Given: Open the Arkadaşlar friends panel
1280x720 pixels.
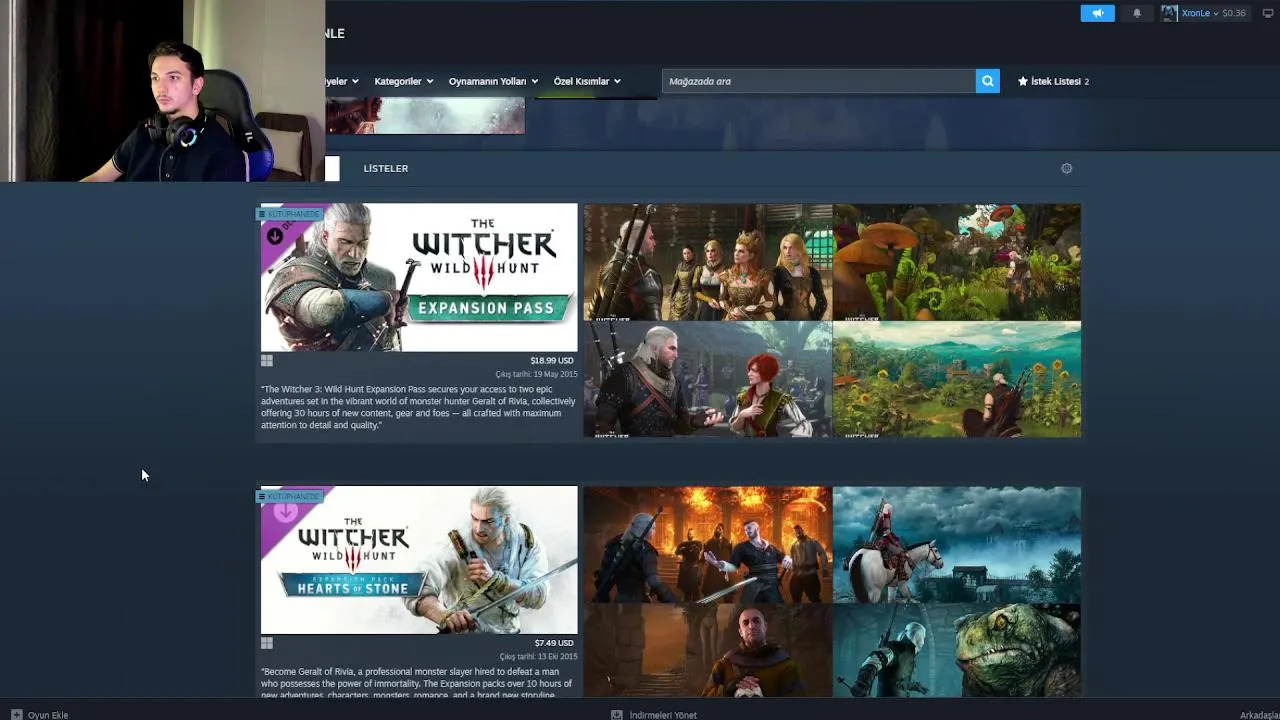Looking at the screenshot, I should 1259,715.
